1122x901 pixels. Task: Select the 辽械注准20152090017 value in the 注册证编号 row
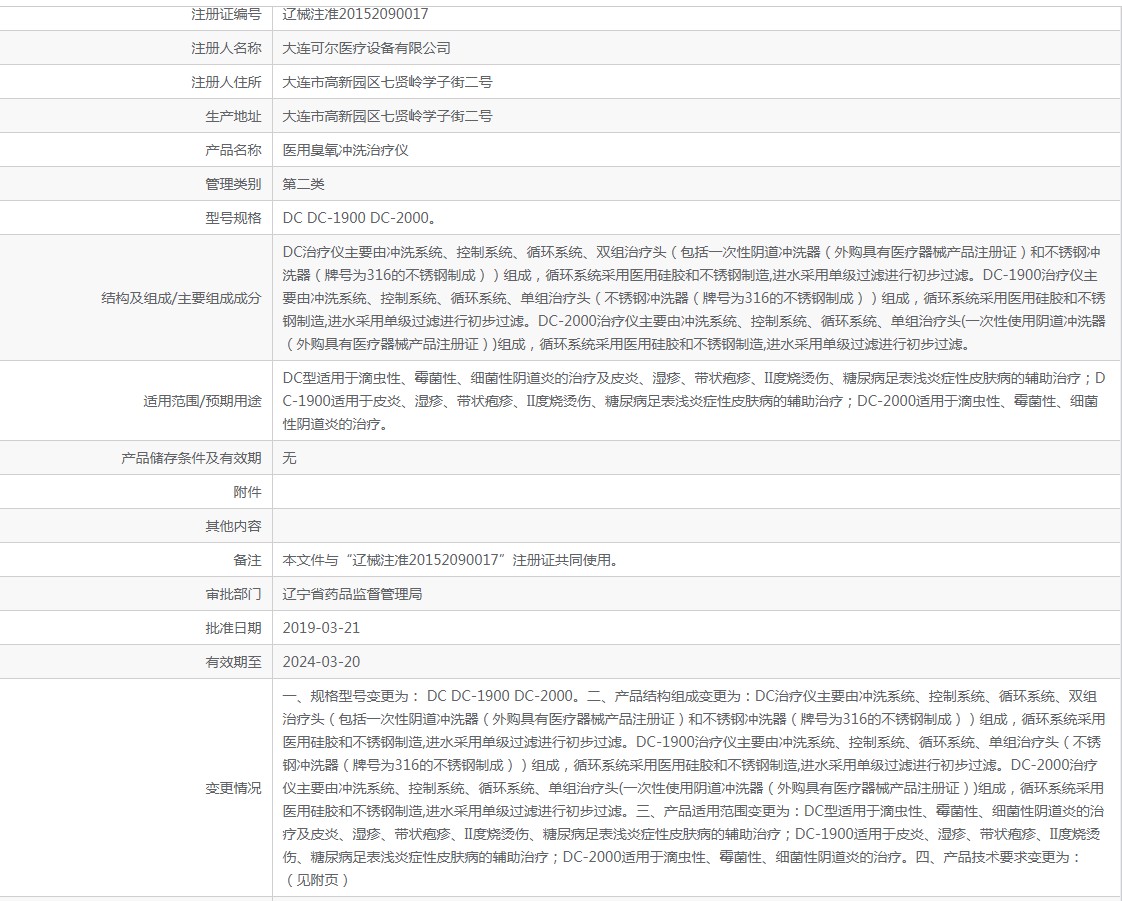click(x=355, y=14)
